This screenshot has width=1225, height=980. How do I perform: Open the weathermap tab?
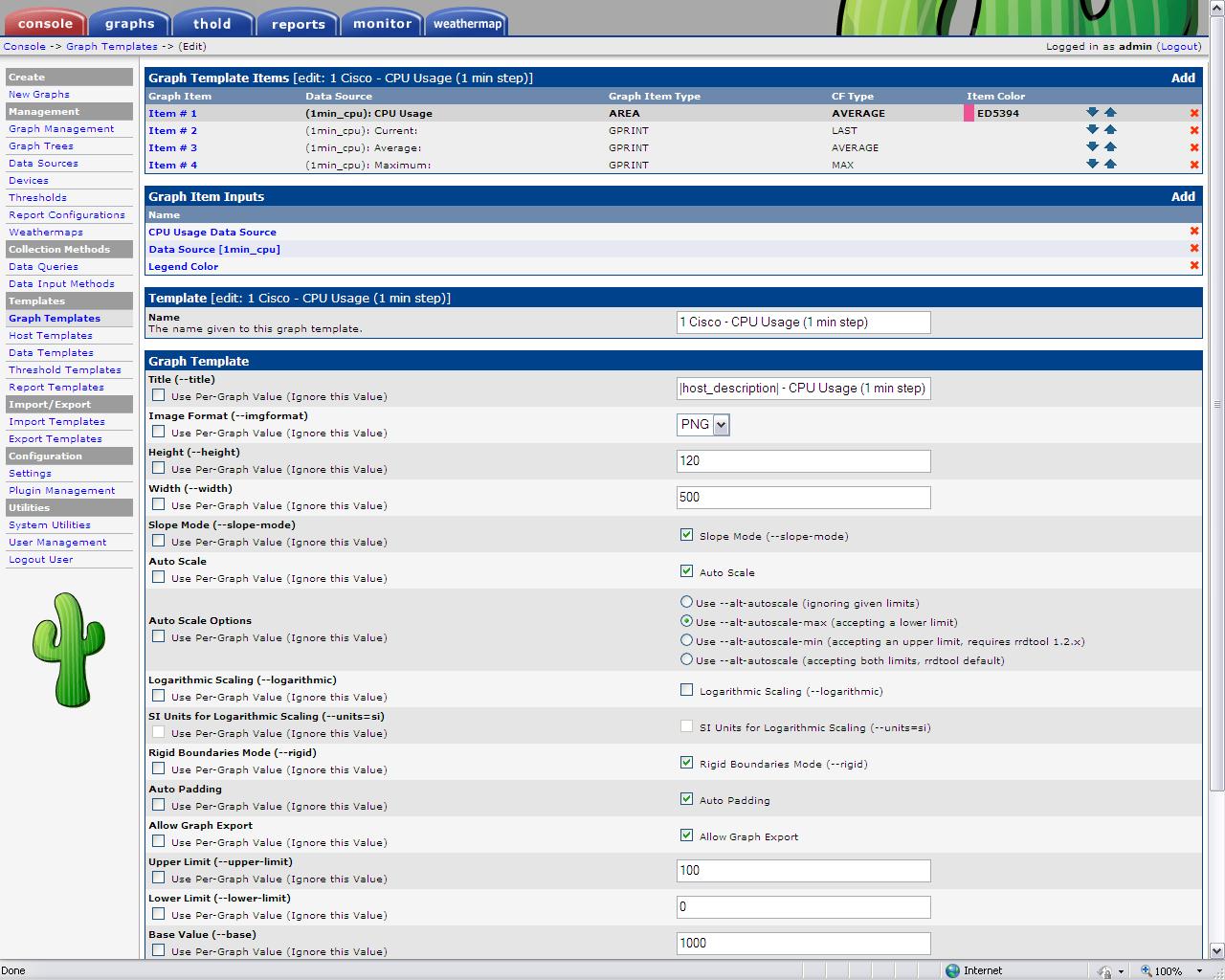(467, 23)
